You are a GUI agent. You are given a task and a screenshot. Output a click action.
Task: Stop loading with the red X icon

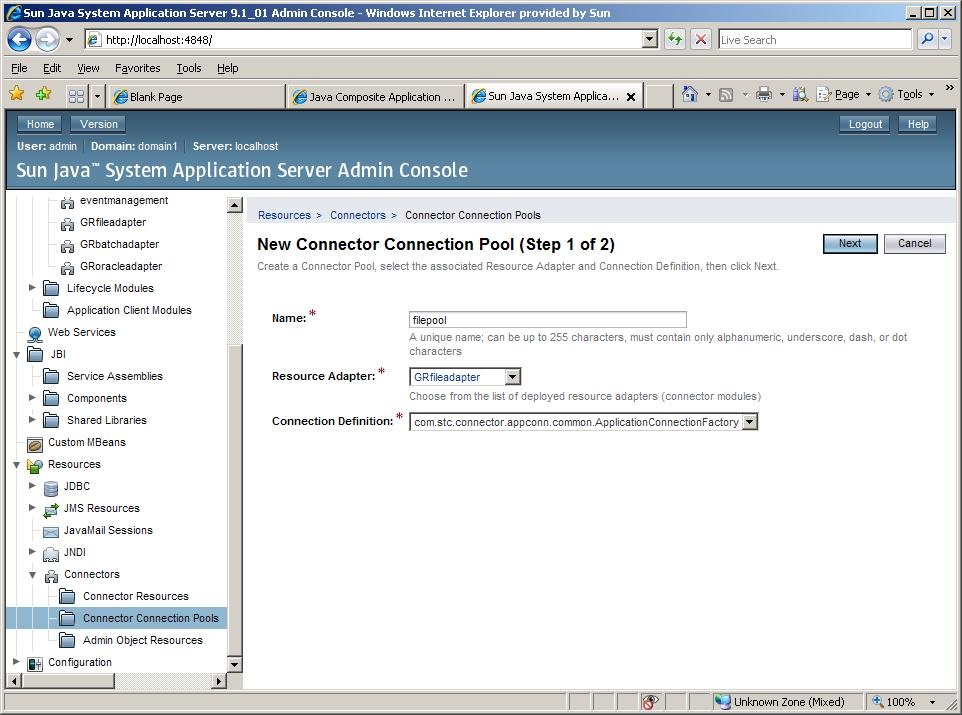click(x=701, y=40)
